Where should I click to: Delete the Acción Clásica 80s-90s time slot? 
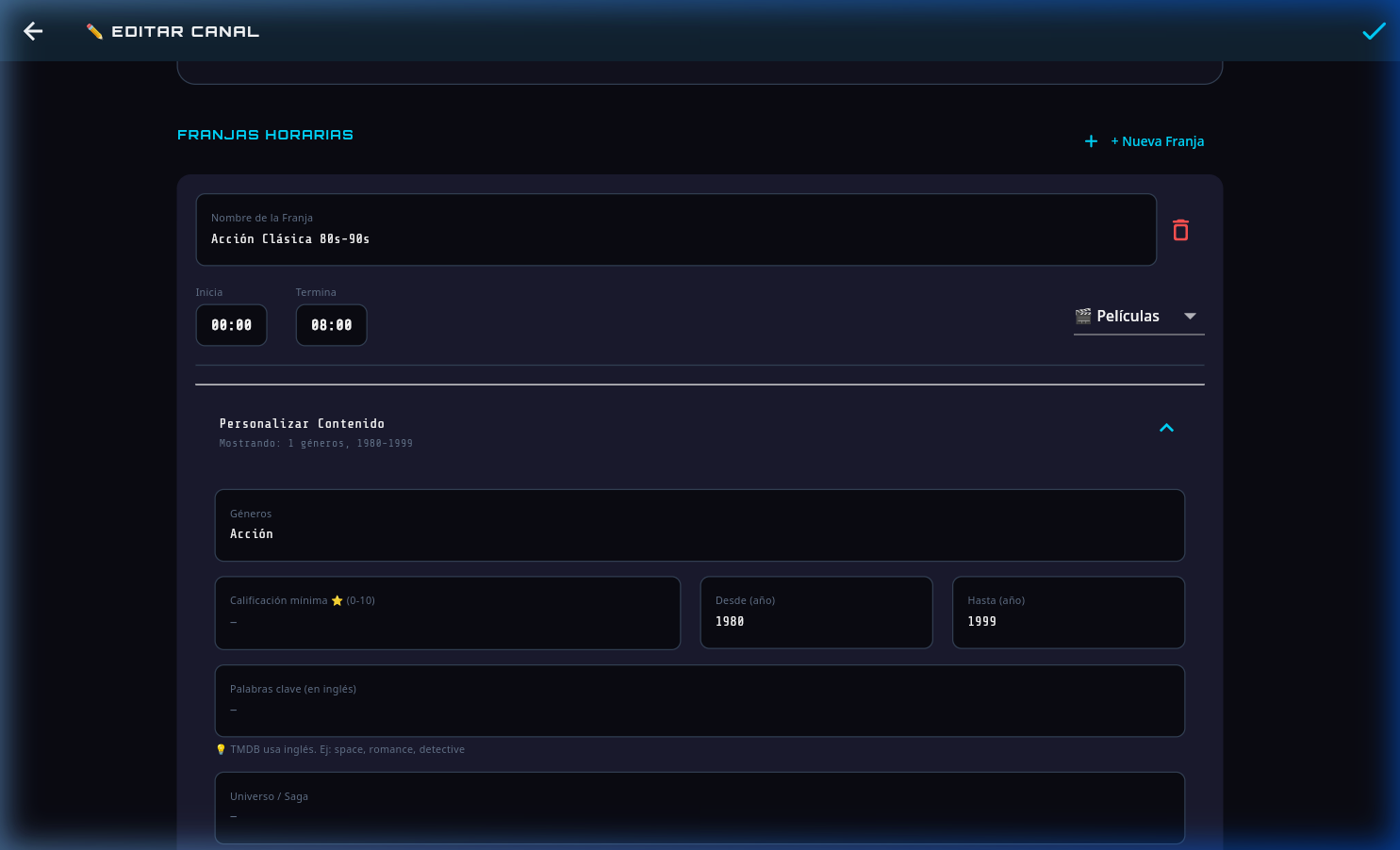pyautogui.click(x=1180, y=230)
